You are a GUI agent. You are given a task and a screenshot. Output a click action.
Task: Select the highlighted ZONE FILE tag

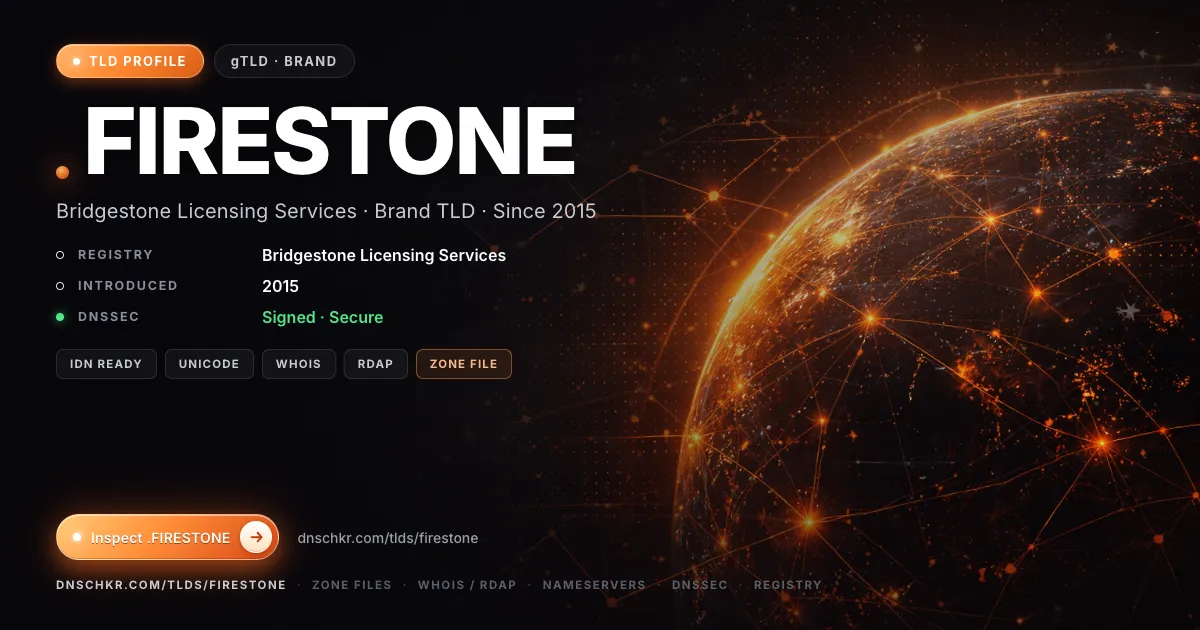(464, 364)
